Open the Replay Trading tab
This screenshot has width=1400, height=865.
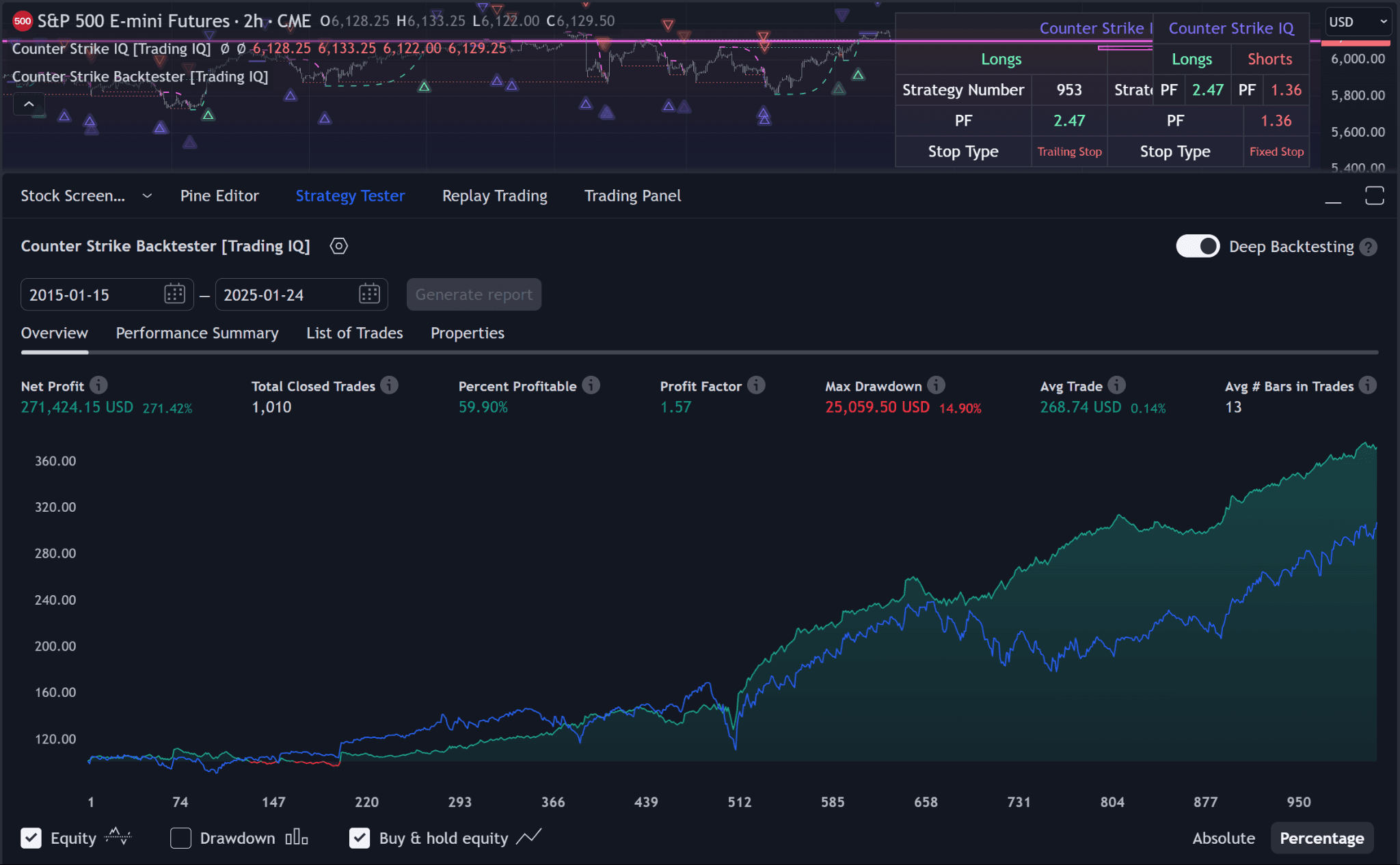coord(495,196)
